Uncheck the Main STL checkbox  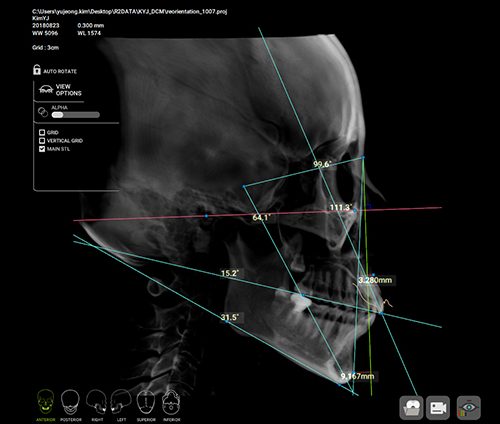tap(42, 149)
